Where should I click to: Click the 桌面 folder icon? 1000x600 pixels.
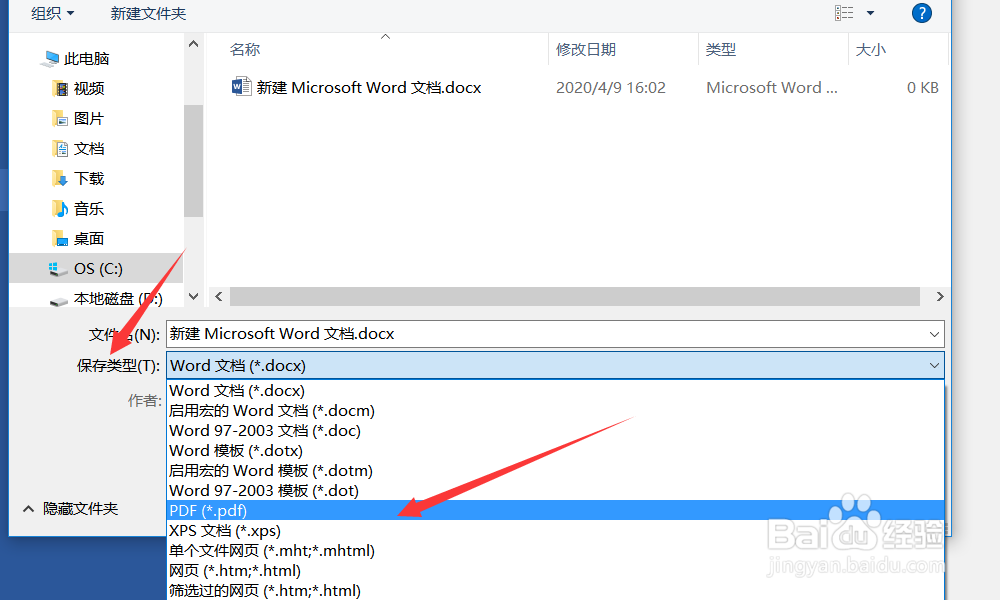click(60, 238)
